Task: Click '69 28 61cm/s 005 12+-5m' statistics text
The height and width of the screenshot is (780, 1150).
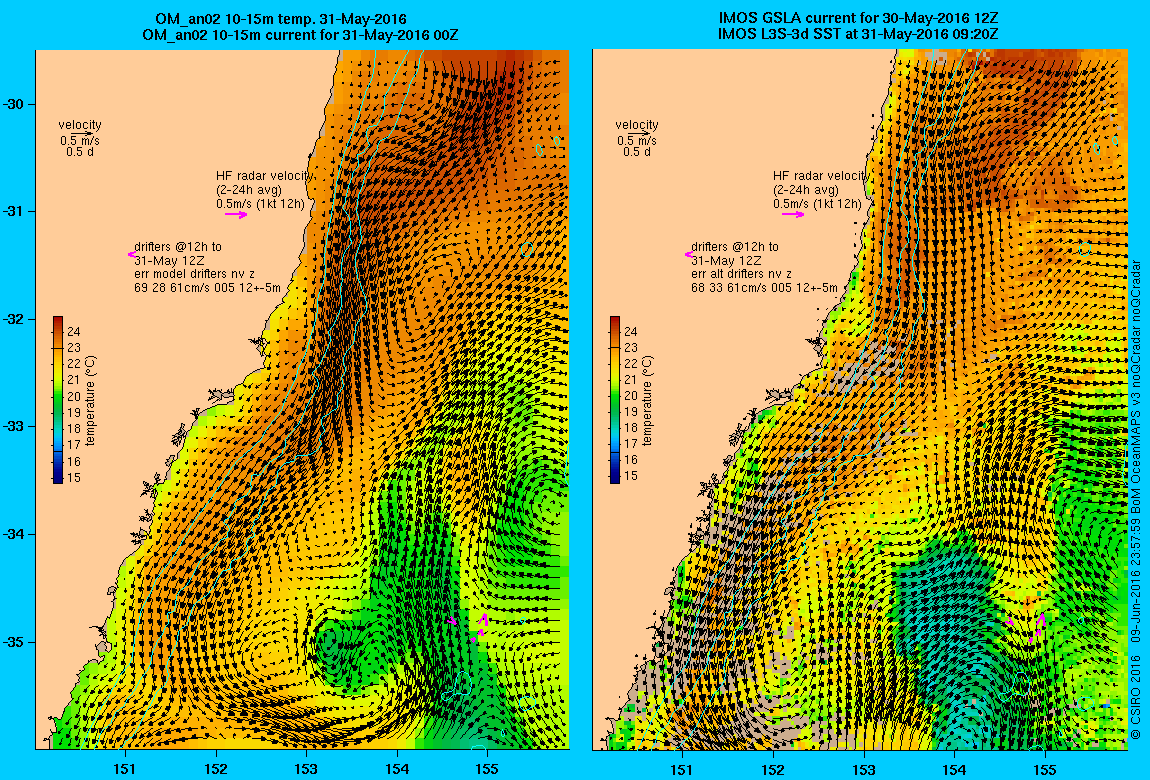Action: 208,288
